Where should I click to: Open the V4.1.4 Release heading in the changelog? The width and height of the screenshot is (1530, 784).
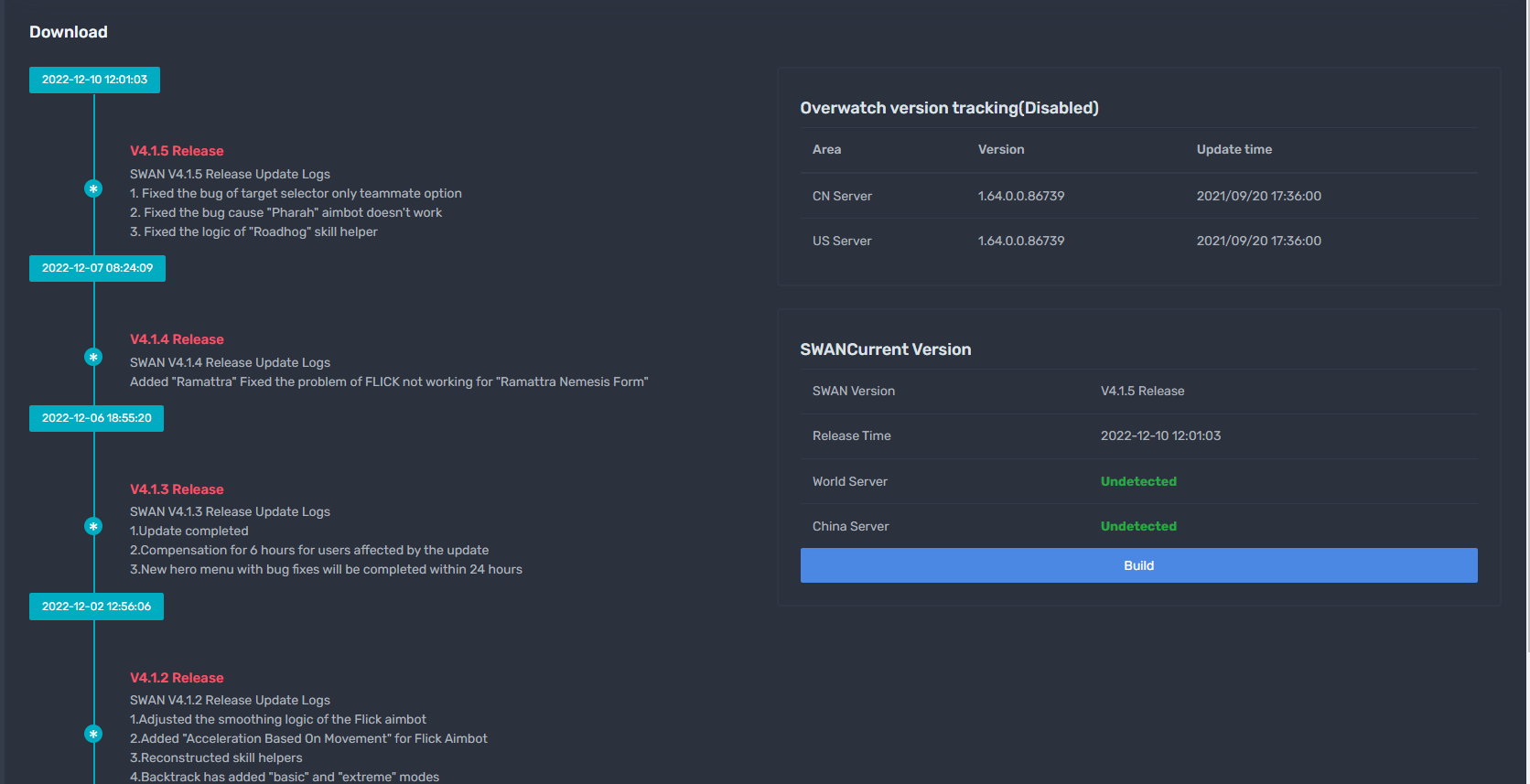(x=177, y=339)
